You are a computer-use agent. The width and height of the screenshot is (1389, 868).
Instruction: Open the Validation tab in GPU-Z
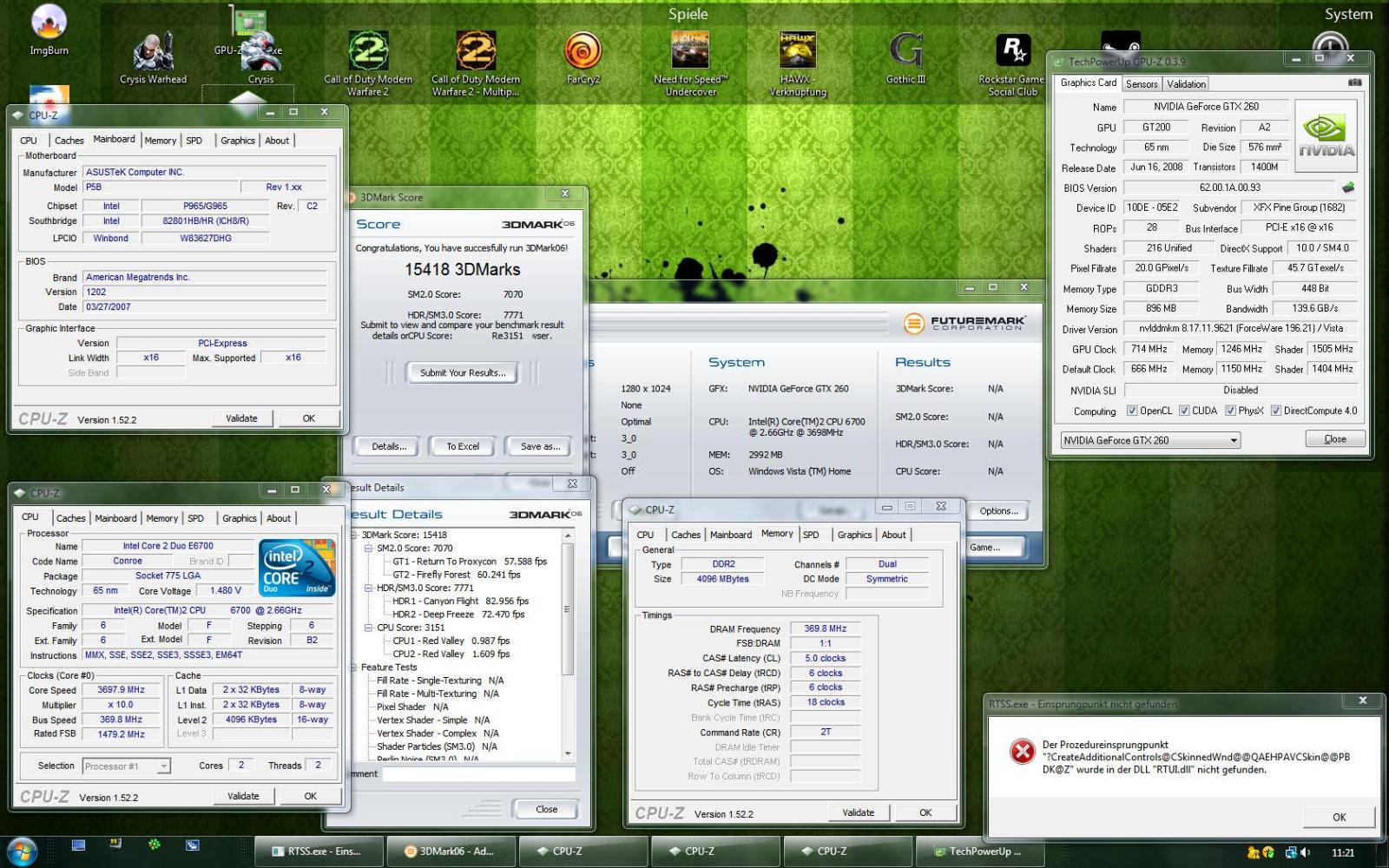[x=1186, y=84]
